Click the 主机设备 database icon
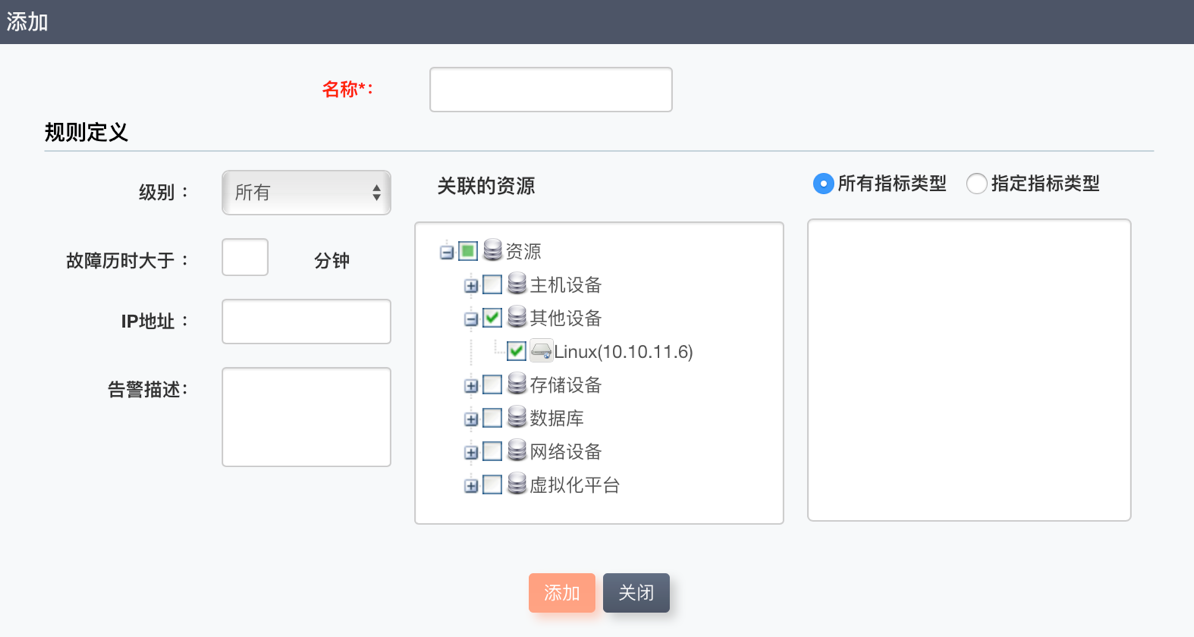This screenshot has width=1194, height=637. click(x=516, y=284)
